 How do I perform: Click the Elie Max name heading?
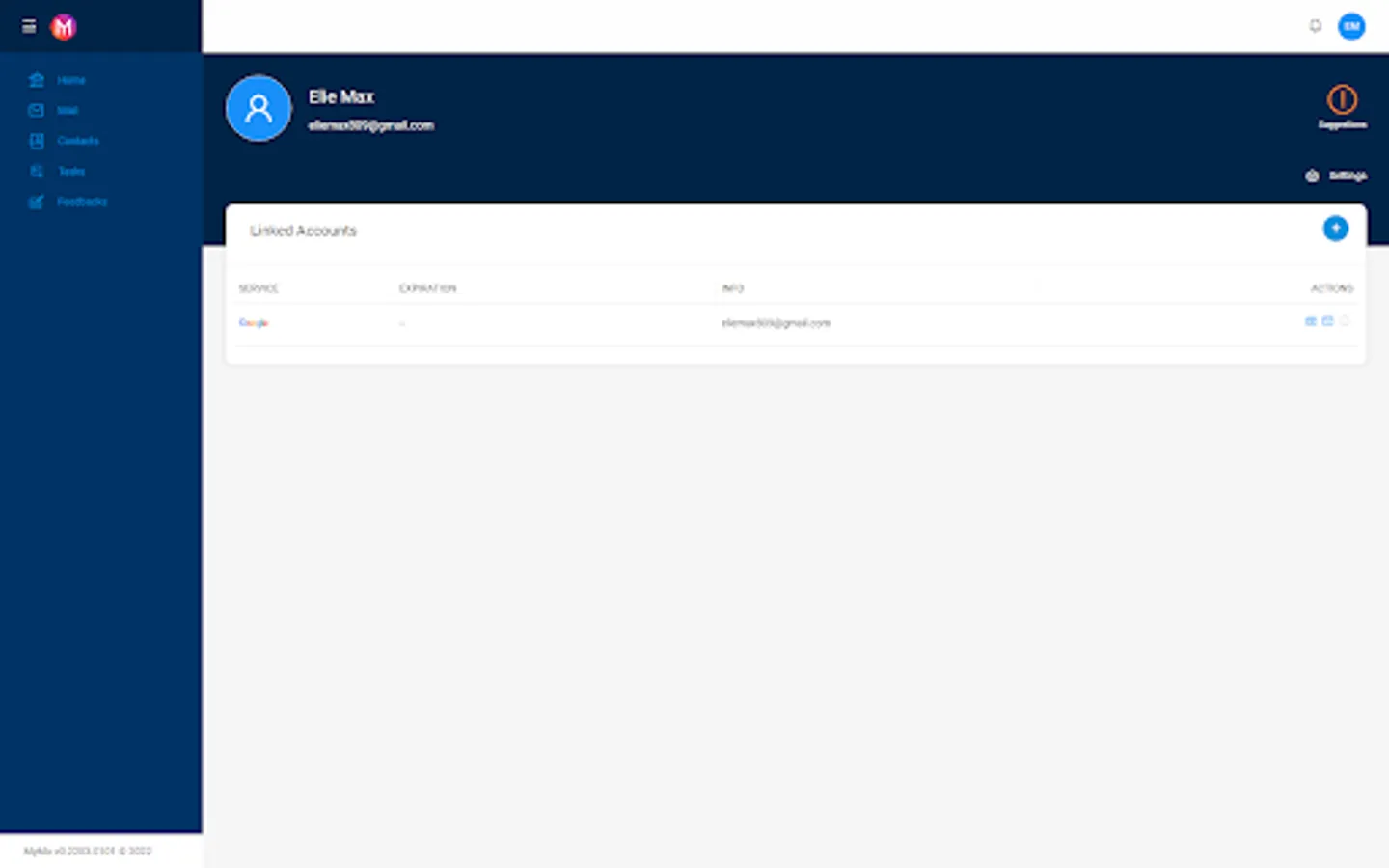point(341,96)
